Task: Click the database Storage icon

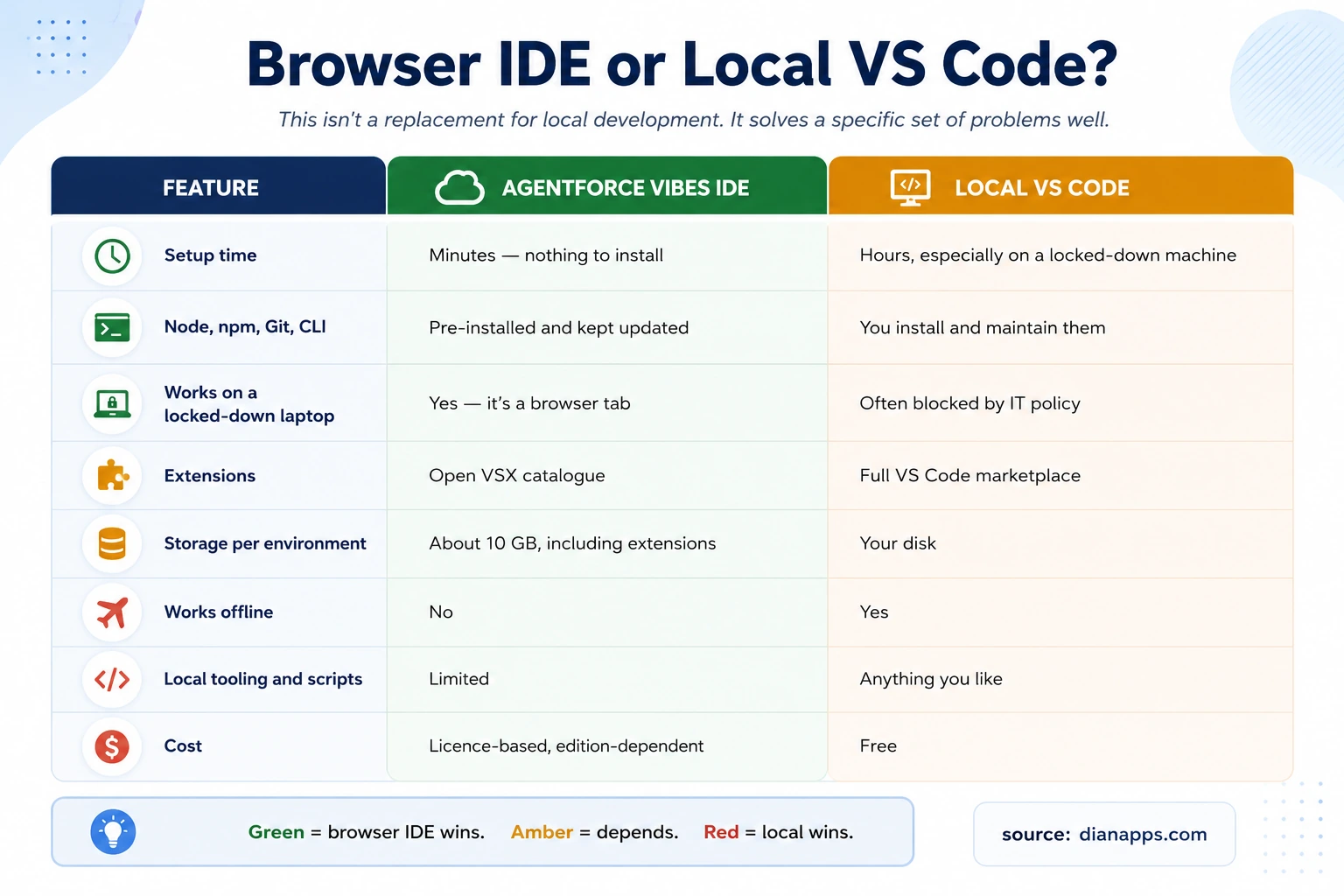Action: pos(112,543)
